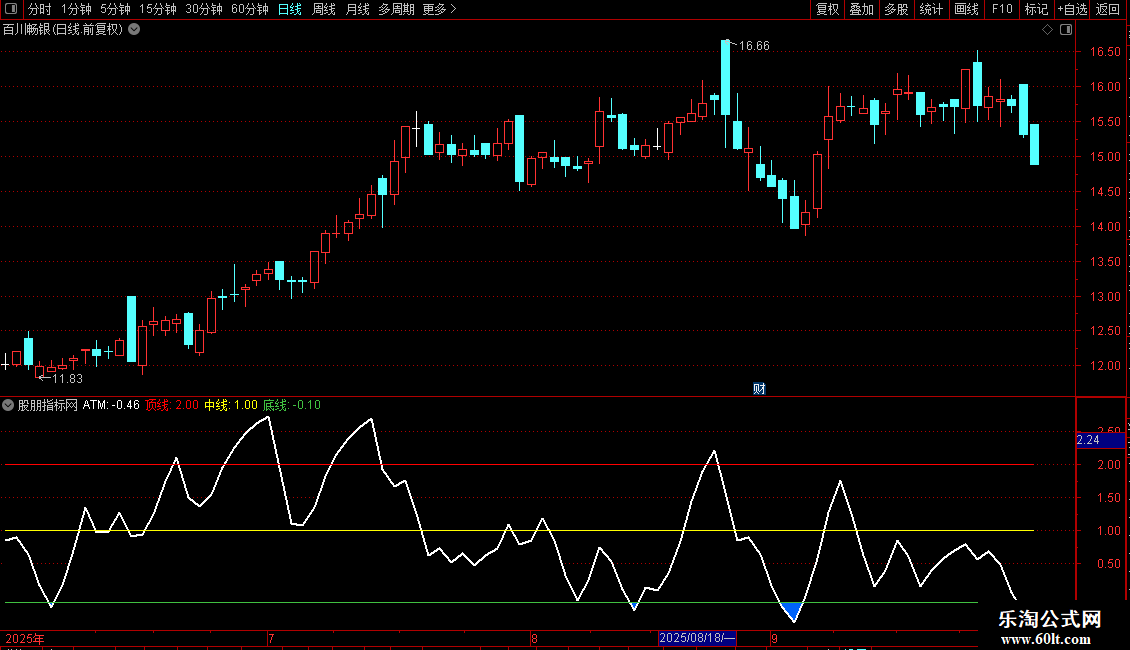The width and height of the screenshot is (1130, 650).
Task: Switch to 月线 monthly chart
Action: (x=357, y=9)
